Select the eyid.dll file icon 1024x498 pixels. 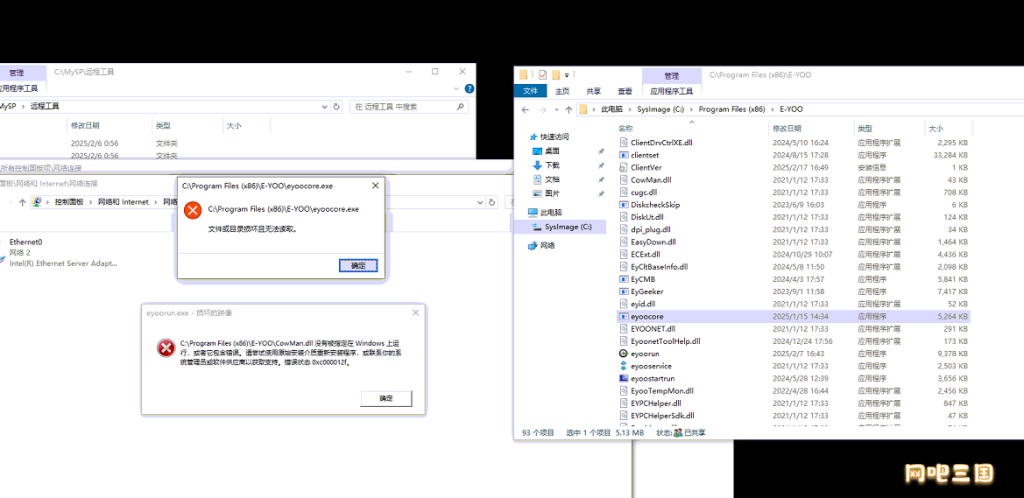pos(623,303)
